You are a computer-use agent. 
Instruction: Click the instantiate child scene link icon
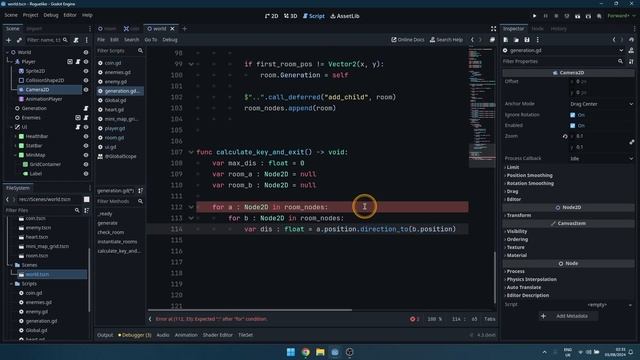click(19, 40)
